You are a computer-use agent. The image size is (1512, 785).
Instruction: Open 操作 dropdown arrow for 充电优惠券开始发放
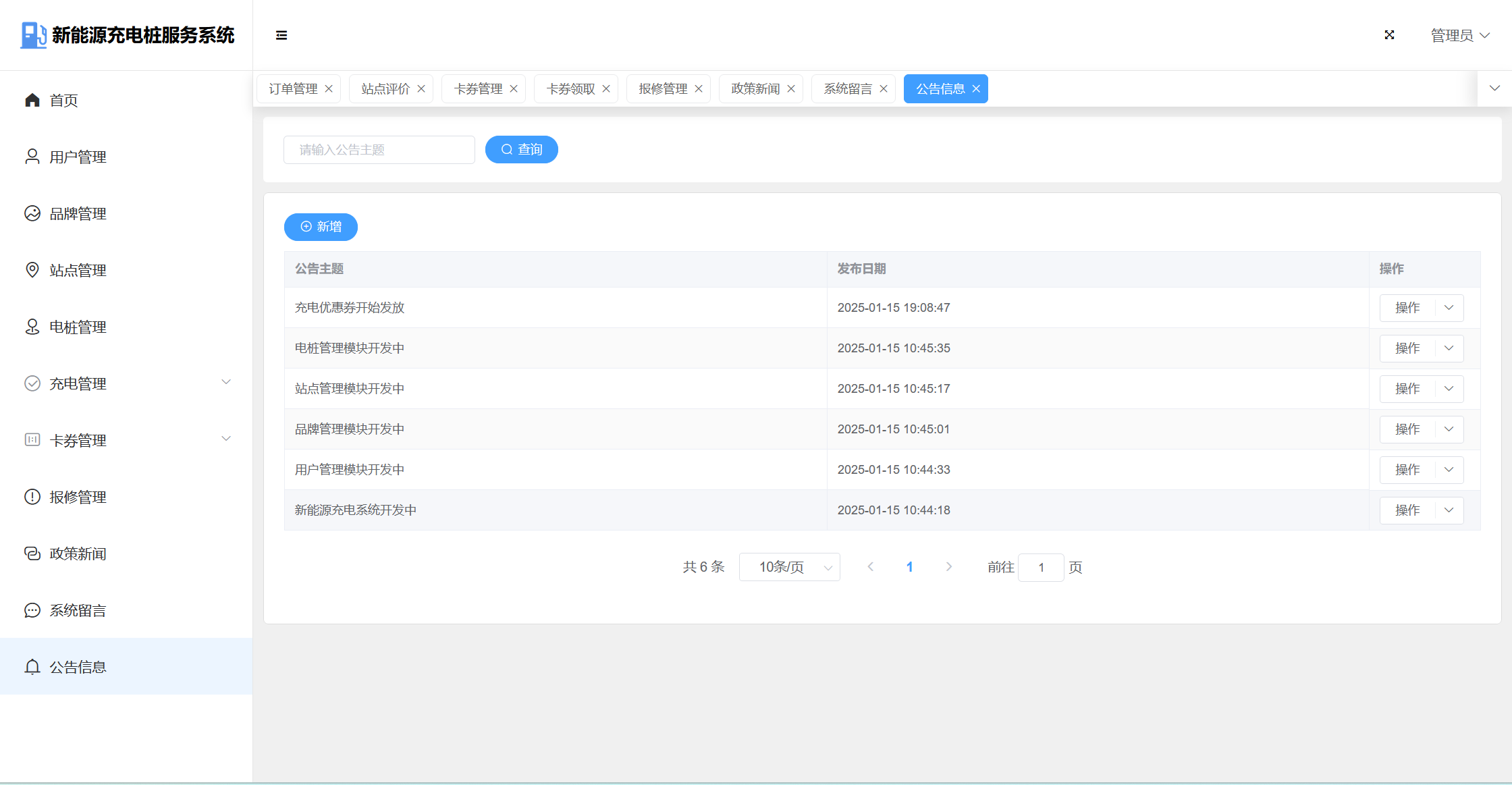1449,308
